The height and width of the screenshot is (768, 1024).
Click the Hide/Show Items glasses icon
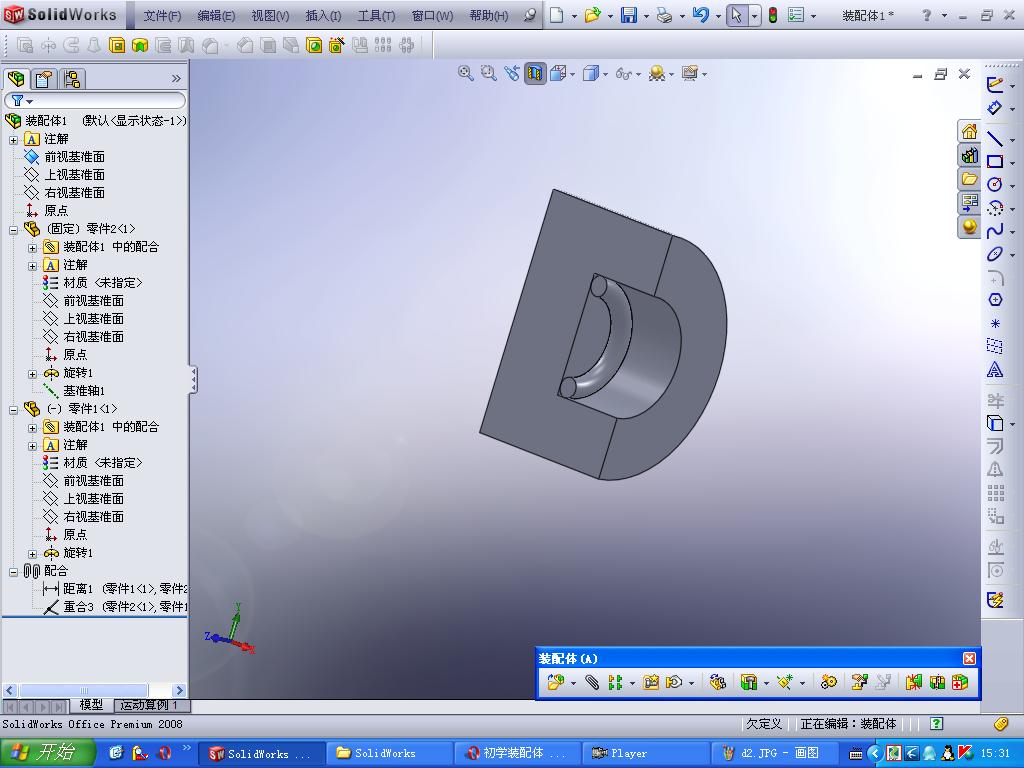tap(624, 74)
